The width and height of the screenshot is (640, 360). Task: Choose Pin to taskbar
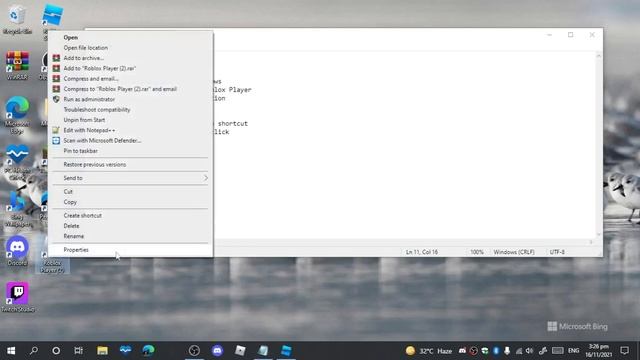click(131, 151)
